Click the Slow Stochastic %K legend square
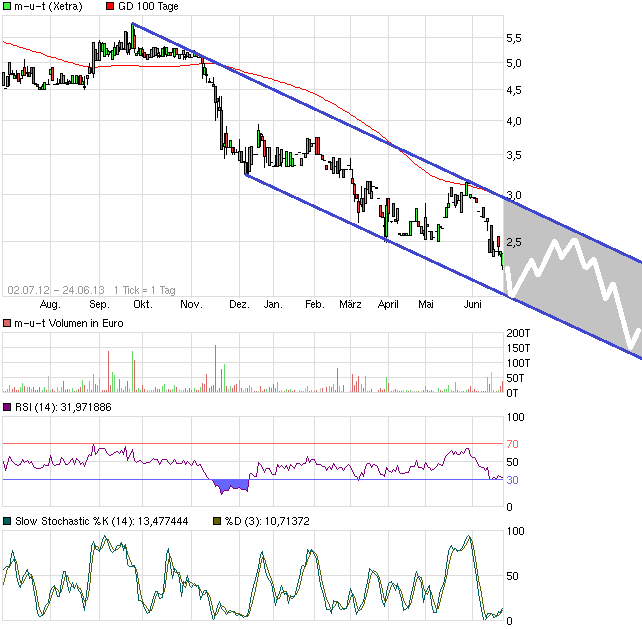 click(8, 522)
